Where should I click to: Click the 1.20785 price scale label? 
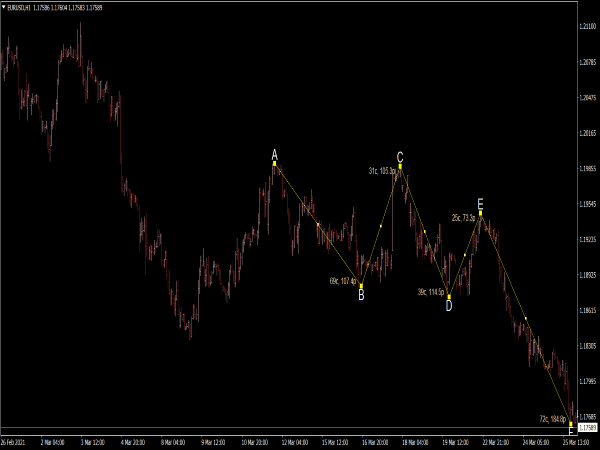[x=588, y=62]
